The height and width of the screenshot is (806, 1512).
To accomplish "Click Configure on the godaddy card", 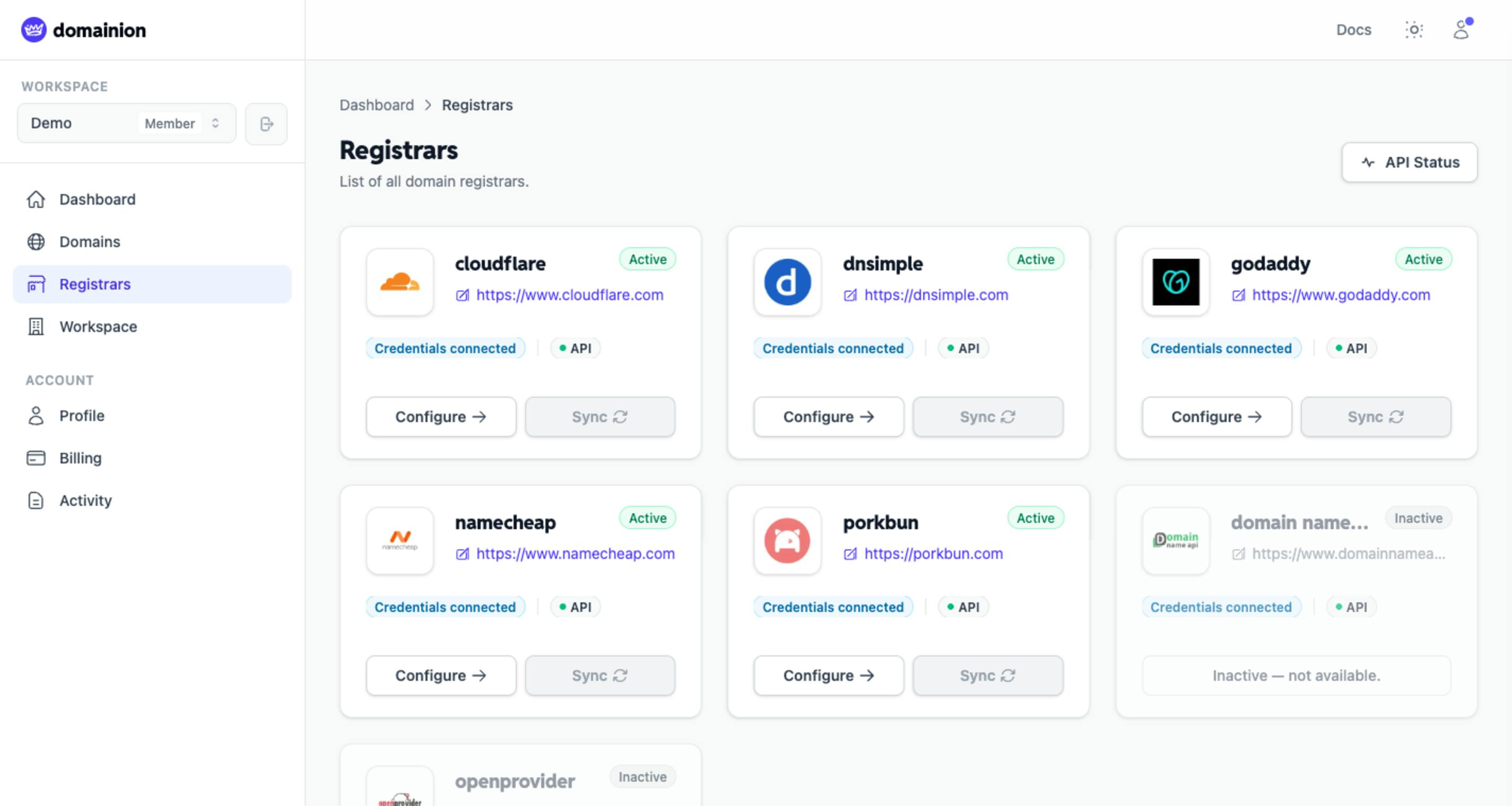I will (x=1216, y=417).
